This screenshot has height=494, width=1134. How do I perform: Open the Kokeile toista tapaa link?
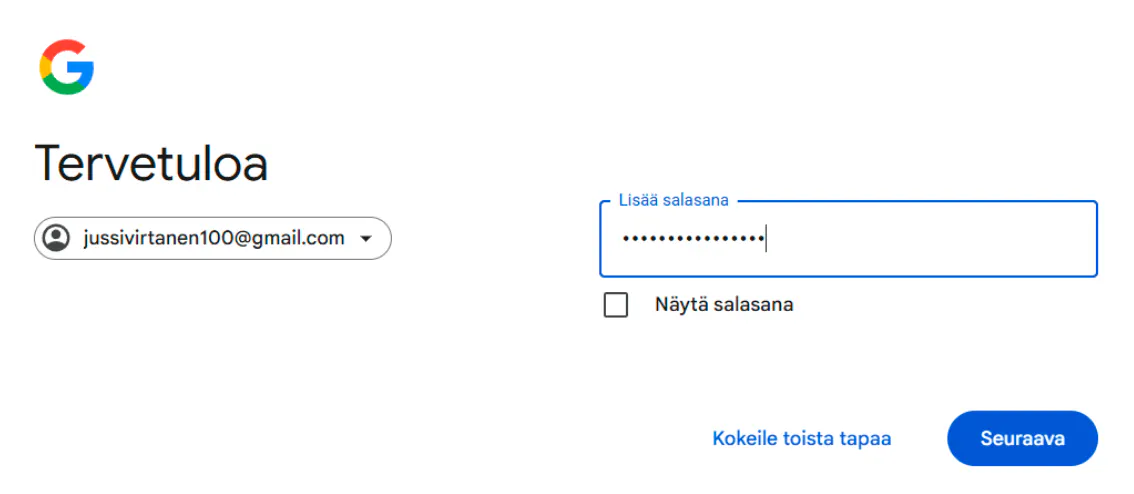point(801,438)
